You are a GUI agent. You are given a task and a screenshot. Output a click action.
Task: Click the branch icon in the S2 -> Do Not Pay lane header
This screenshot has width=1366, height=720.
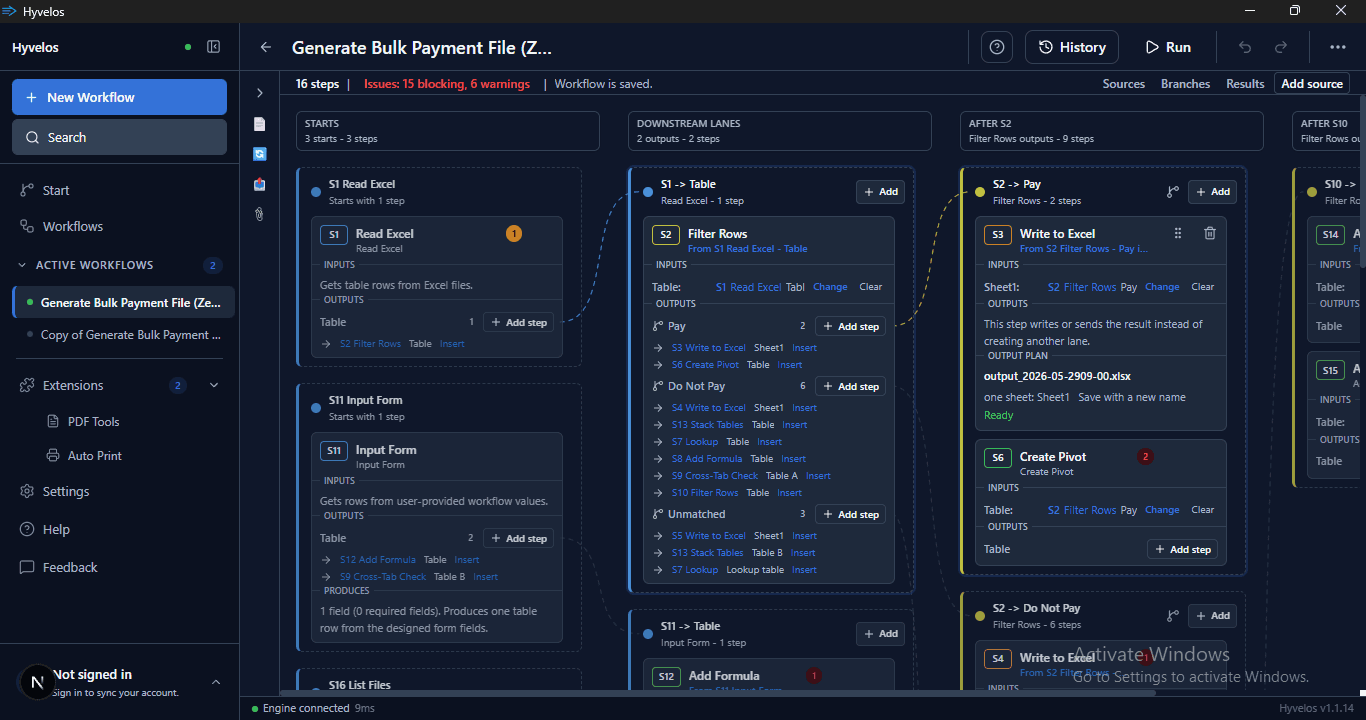point(1173,616)
